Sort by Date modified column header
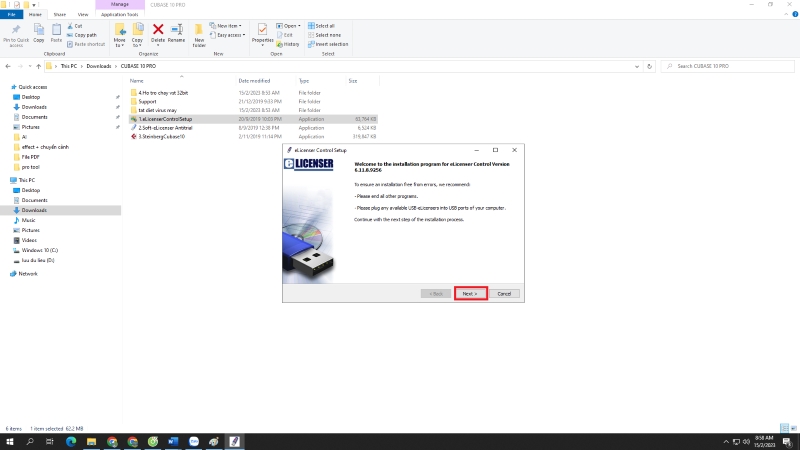The width and height of the screenshot is (800, 450). [x=254, y=81]
